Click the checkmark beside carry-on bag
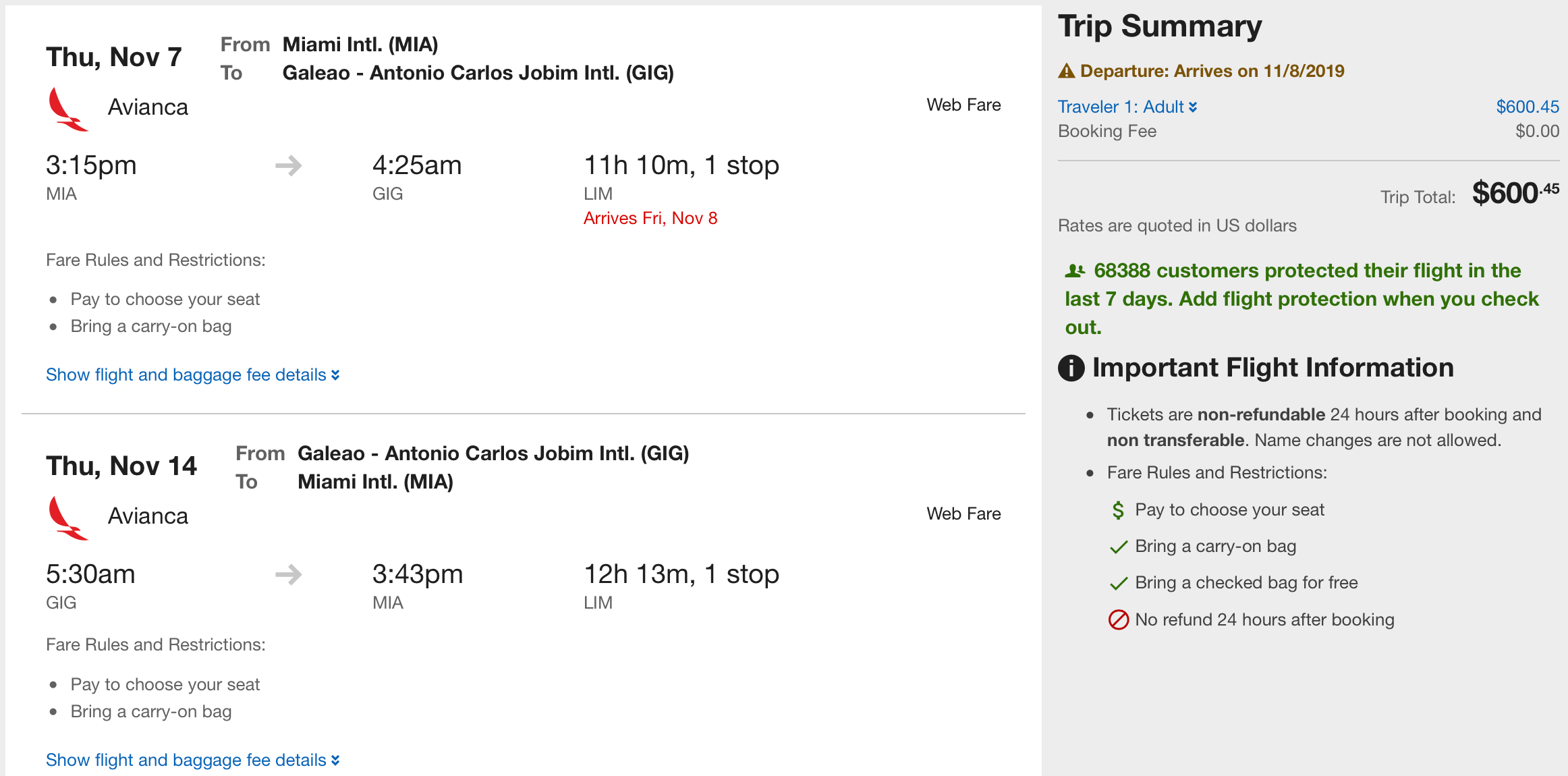The height and width of the screenshot is (776, 1568). point(1118,547)
